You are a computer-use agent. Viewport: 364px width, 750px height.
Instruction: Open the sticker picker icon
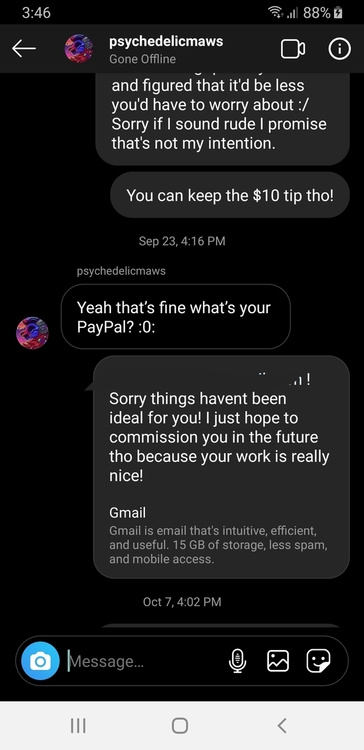(x=318, y=661)
